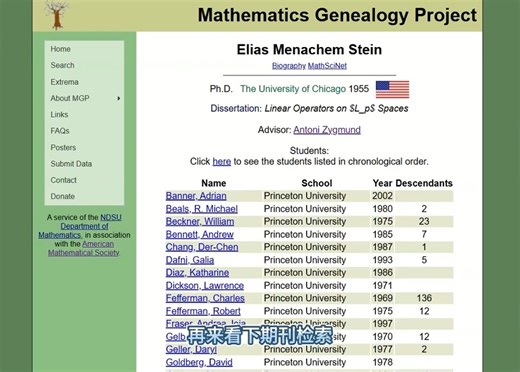Go to the Extrema page

(x=65, y=82)
